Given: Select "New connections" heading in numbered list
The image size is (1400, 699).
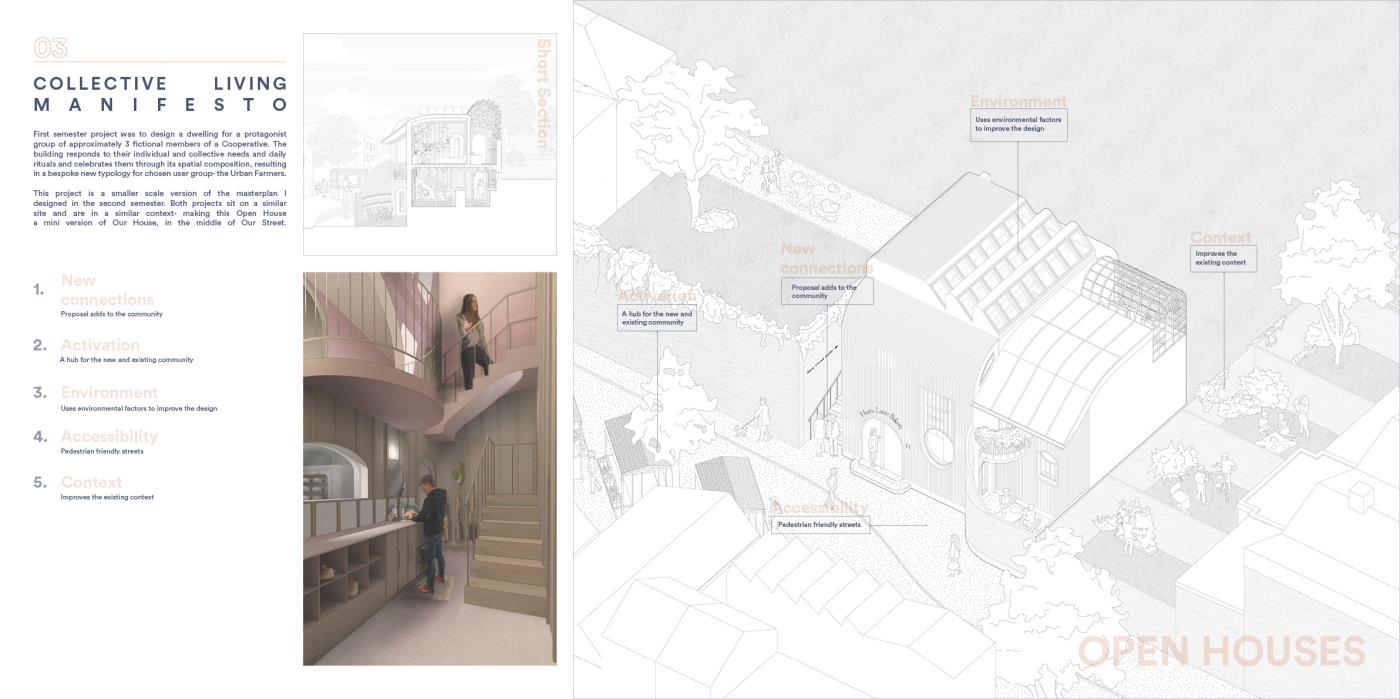Looking at the screenshot, I should (107, 290).
